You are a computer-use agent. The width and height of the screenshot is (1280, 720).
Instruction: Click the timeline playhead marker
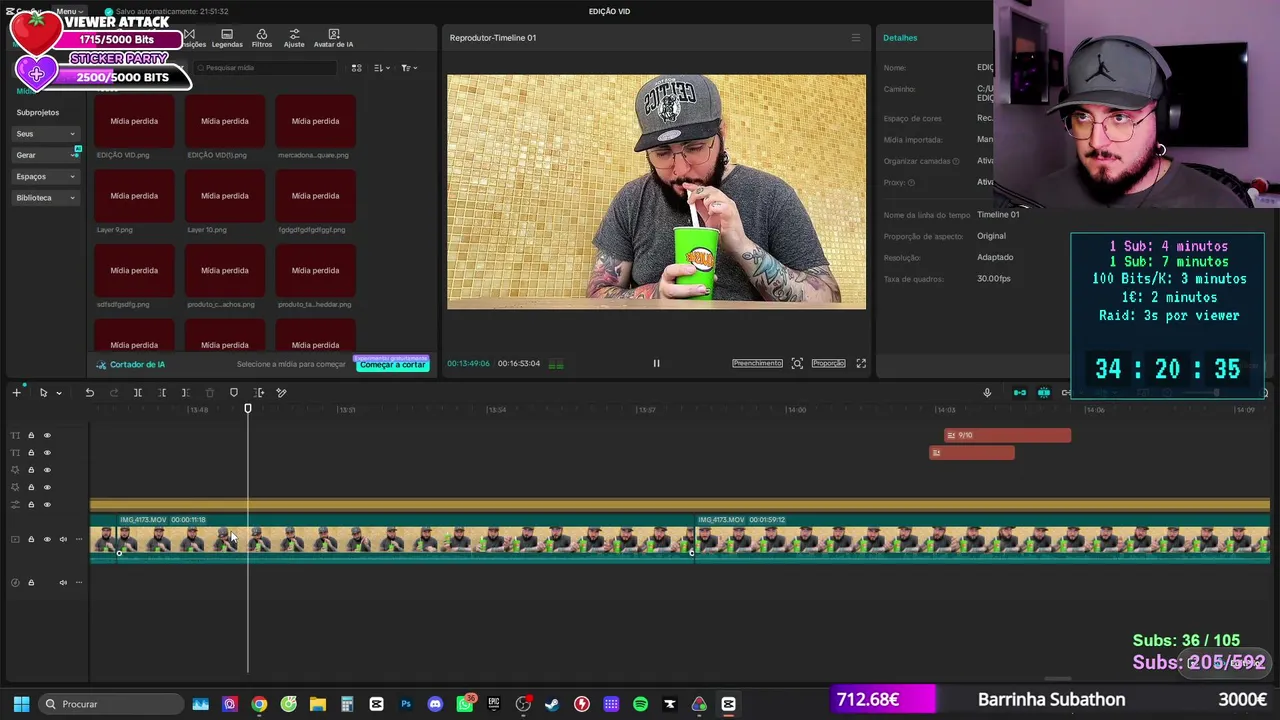(248, 408)
